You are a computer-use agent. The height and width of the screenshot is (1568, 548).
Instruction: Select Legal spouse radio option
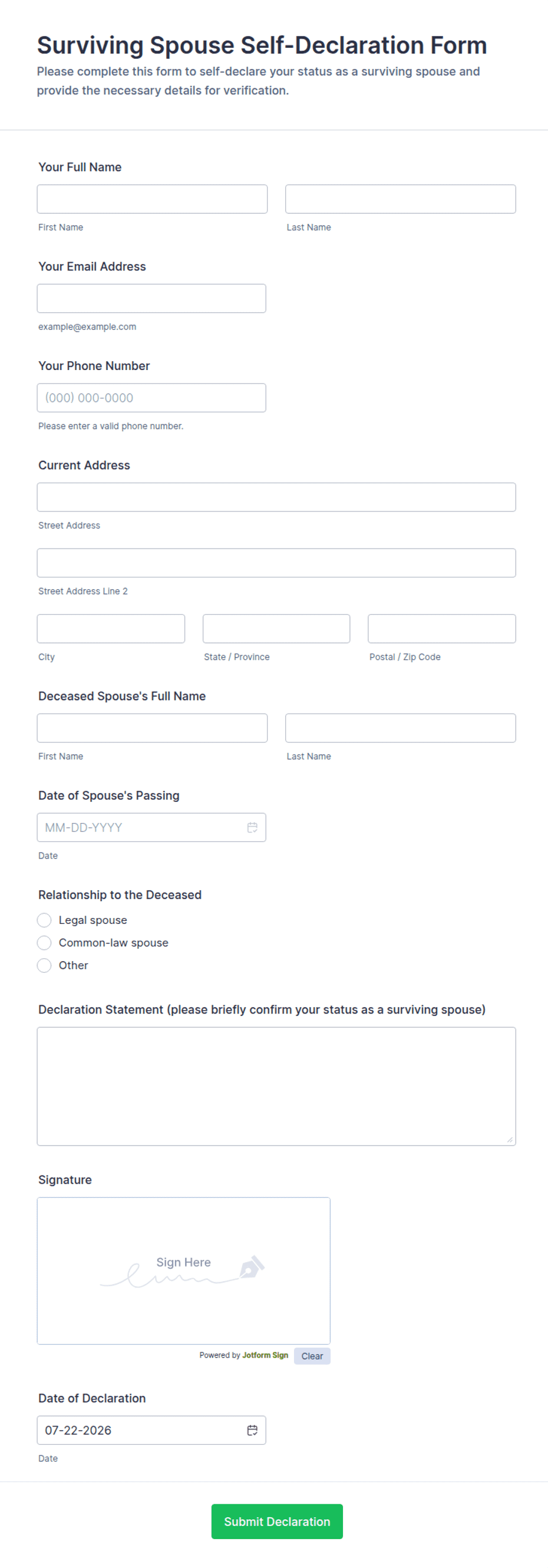(x=44, y=920)
